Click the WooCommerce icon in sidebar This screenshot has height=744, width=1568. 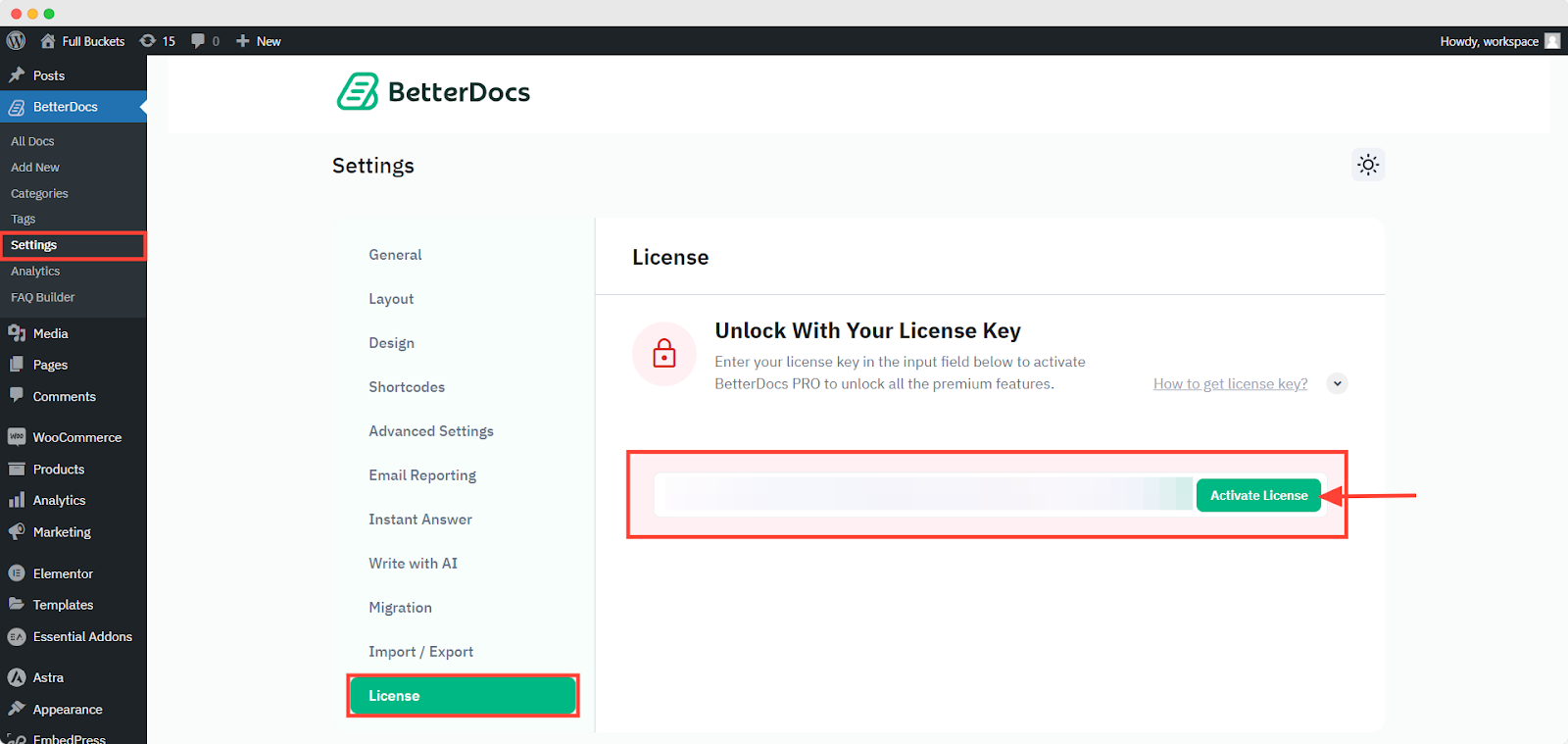click(x=17, y=437)
